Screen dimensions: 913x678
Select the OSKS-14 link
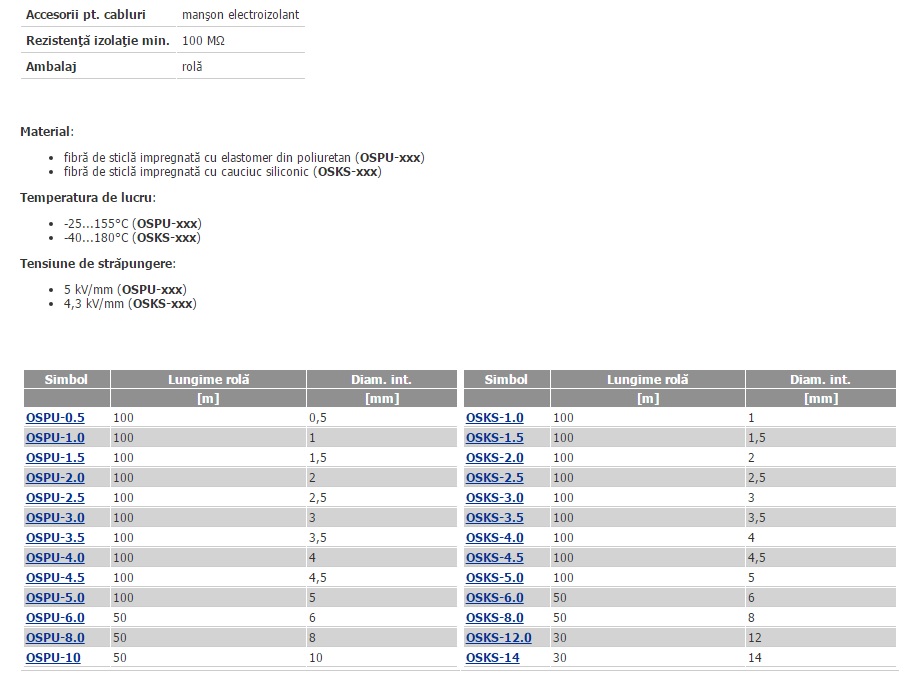point(492,658)
